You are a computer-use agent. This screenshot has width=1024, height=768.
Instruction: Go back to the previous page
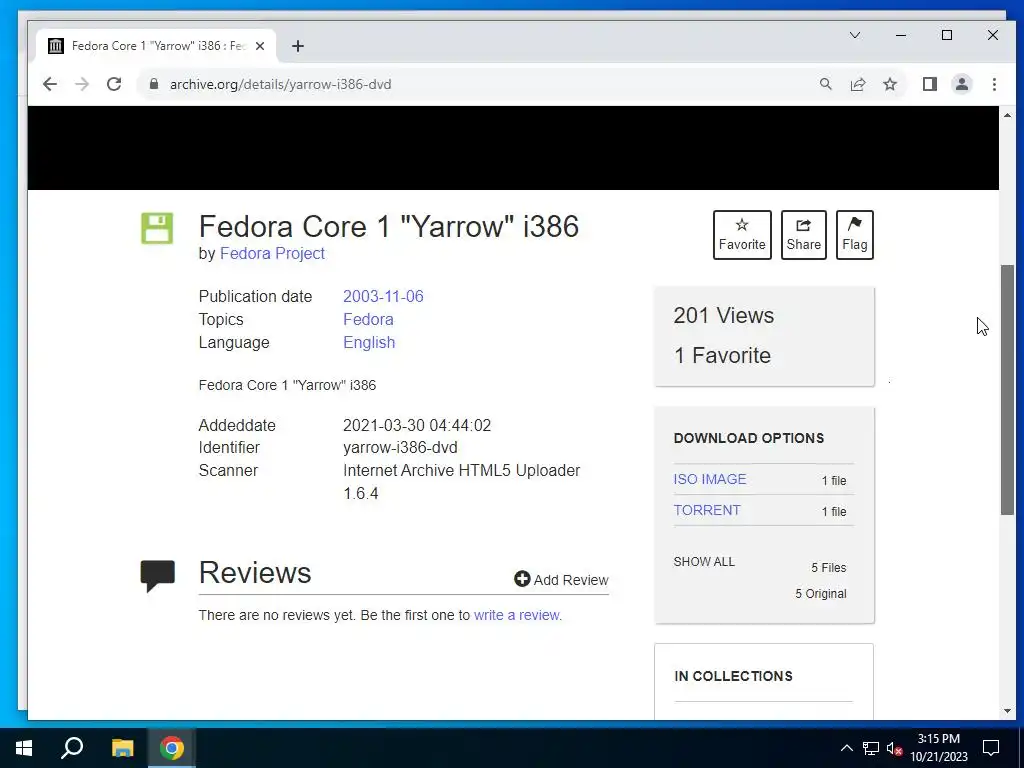(50, 84)
